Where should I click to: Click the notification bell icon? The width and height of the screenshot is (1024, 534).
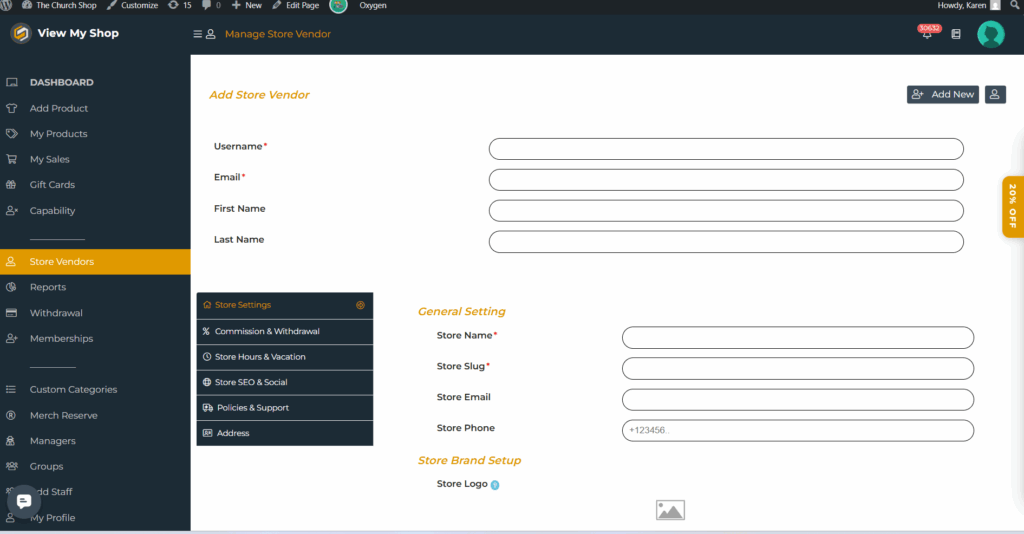click(x=926, y=35)
